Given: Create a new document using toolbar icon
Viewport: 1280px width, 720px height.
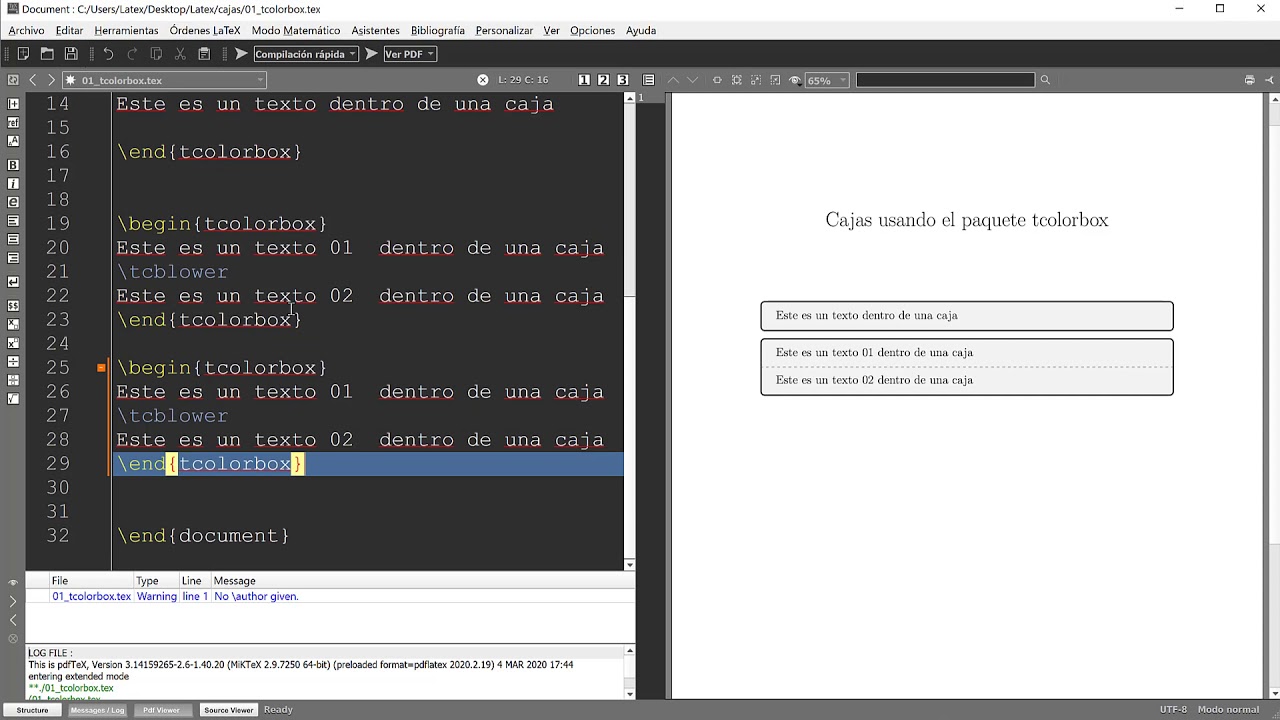Looking at the screenshot, I should [22, 54].
